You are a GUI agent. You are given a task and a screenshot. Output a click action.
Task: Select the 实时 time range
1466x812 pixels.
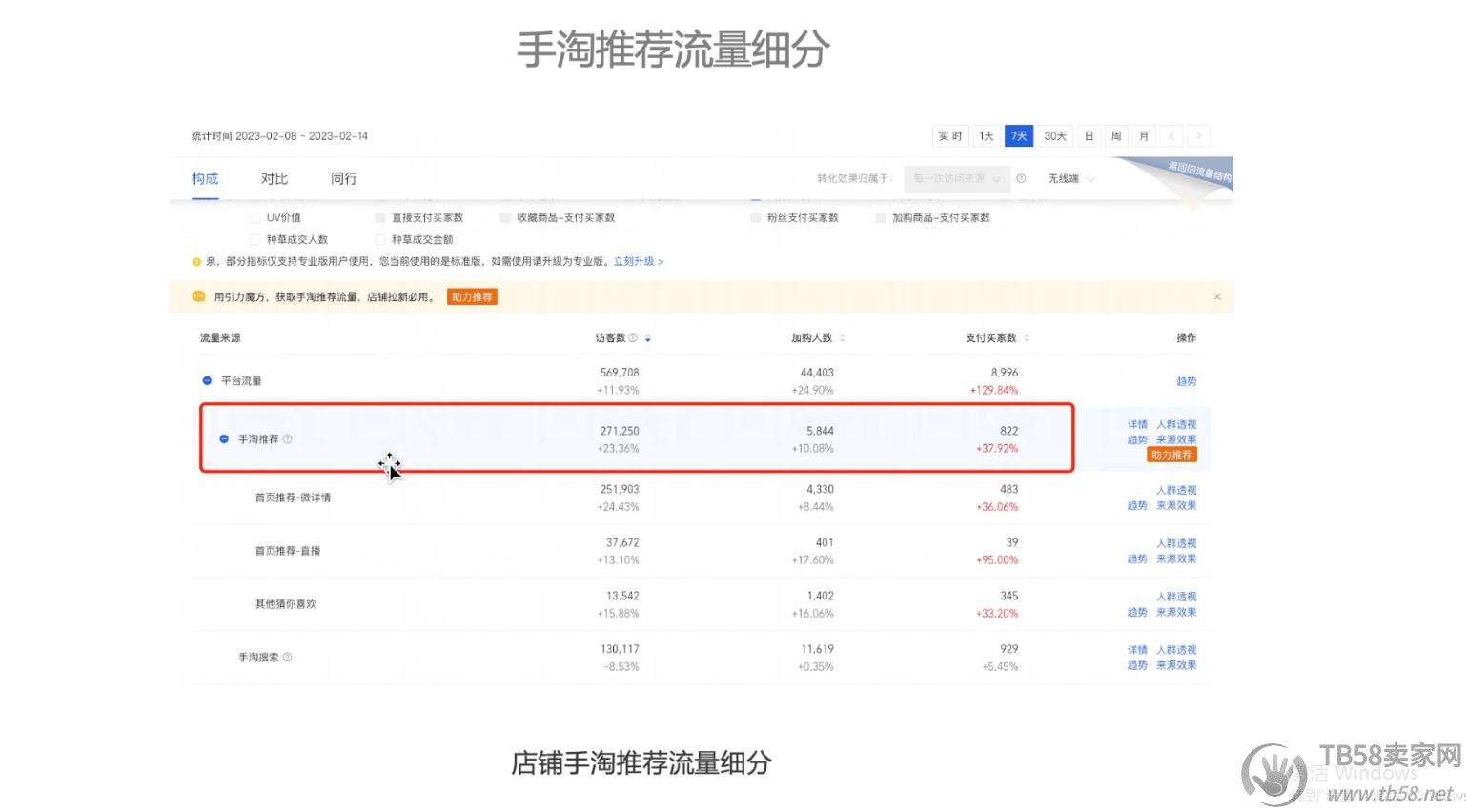click(950, 136)
